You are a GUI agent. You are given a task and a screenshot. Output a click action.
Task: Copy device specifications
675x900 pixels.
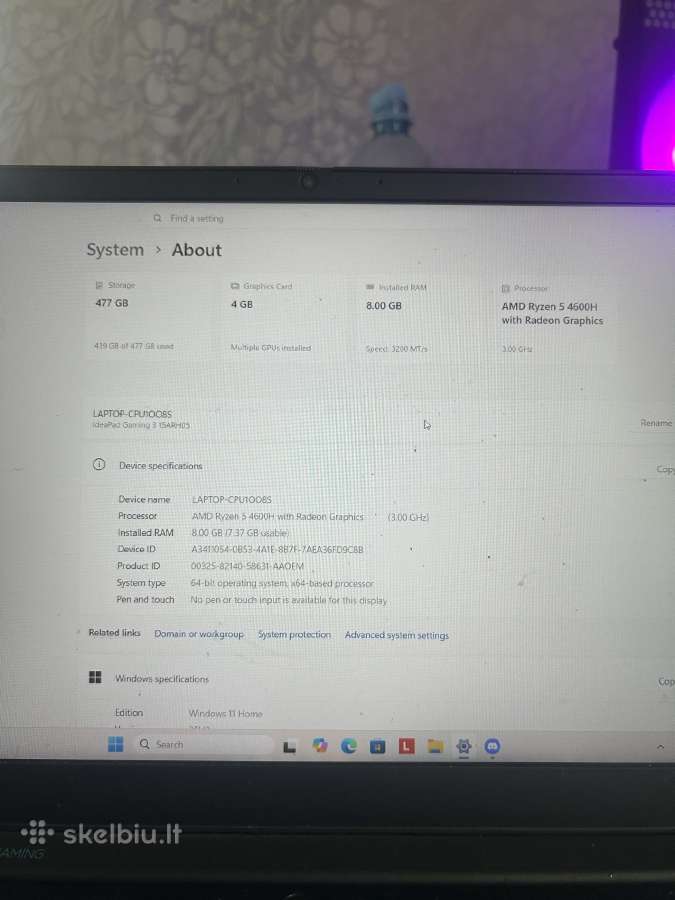click(665, 469)
